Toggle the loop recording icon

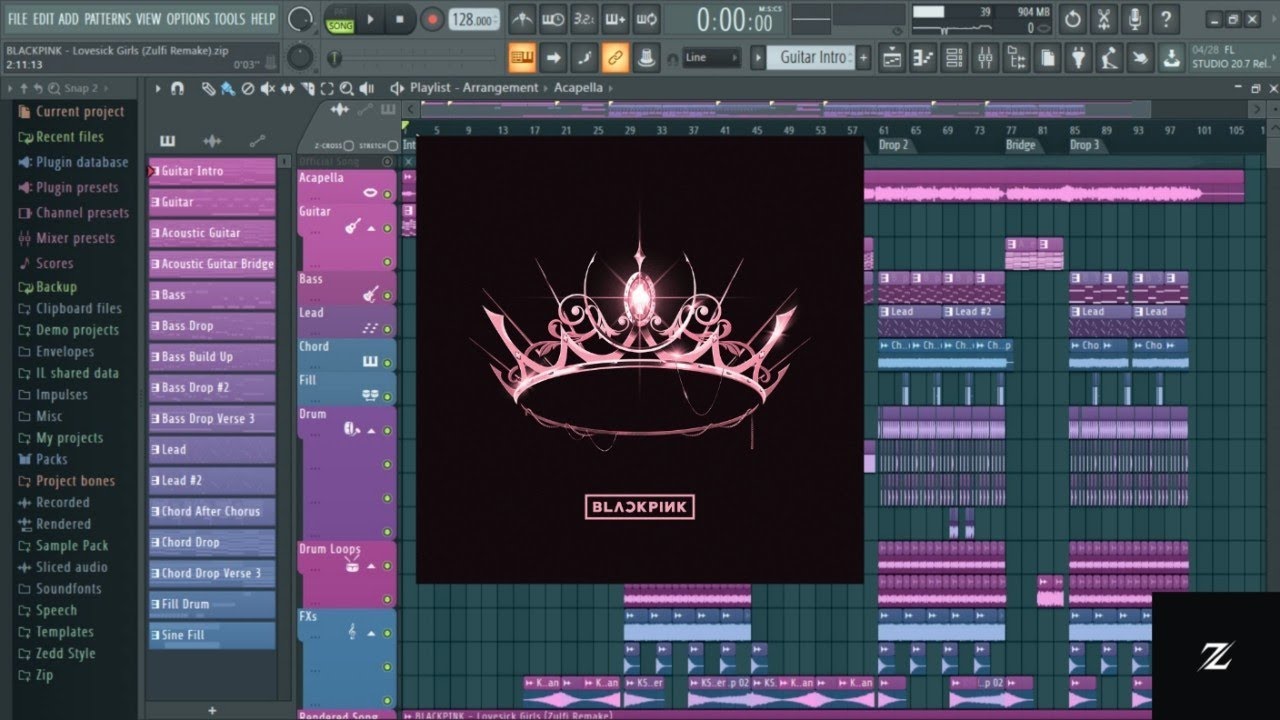coord(647,19)
